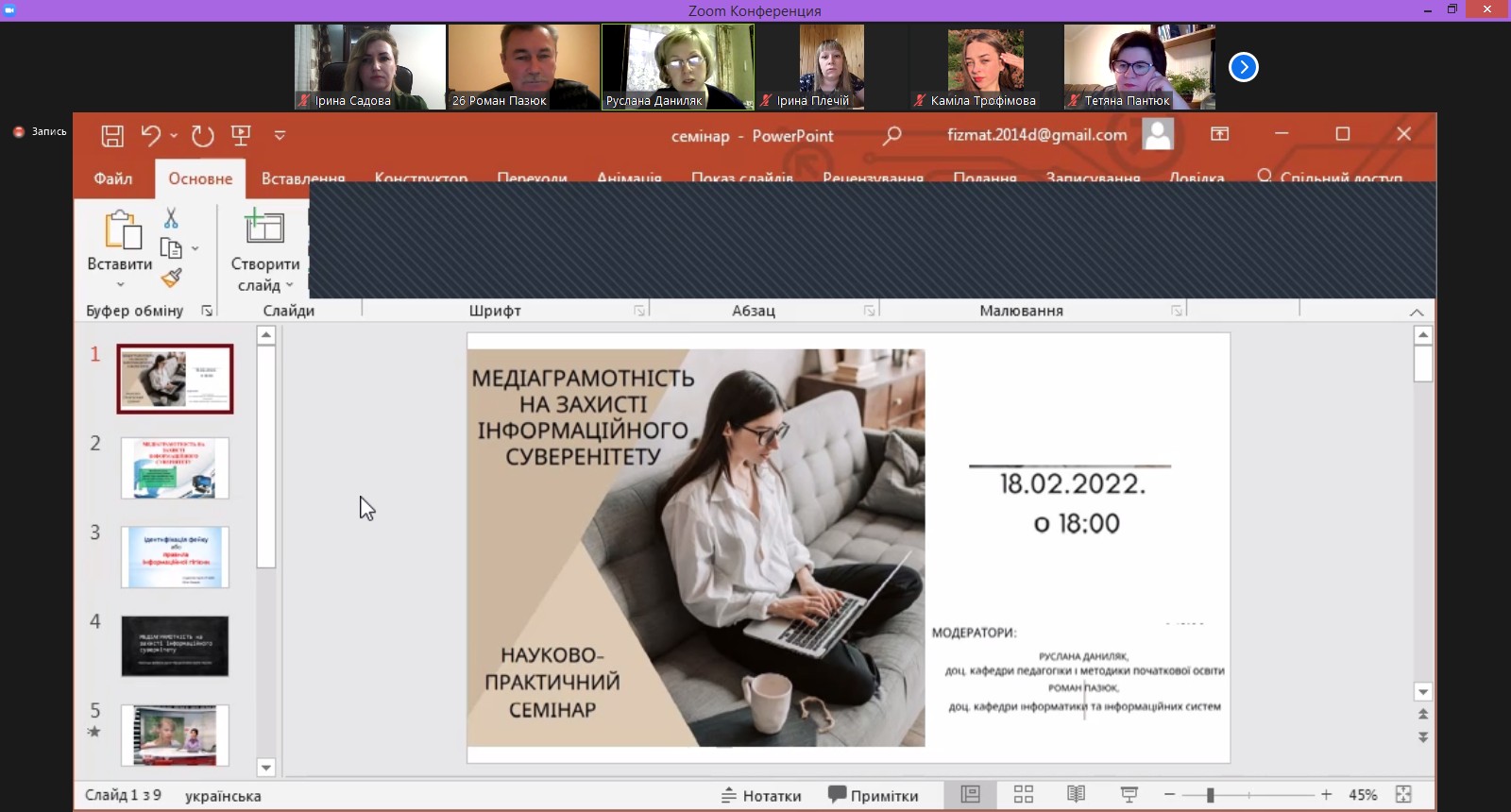This screenshot has width=1511, height=812.
Task: Open the Файл menu tab
Action: click(113, 178)
